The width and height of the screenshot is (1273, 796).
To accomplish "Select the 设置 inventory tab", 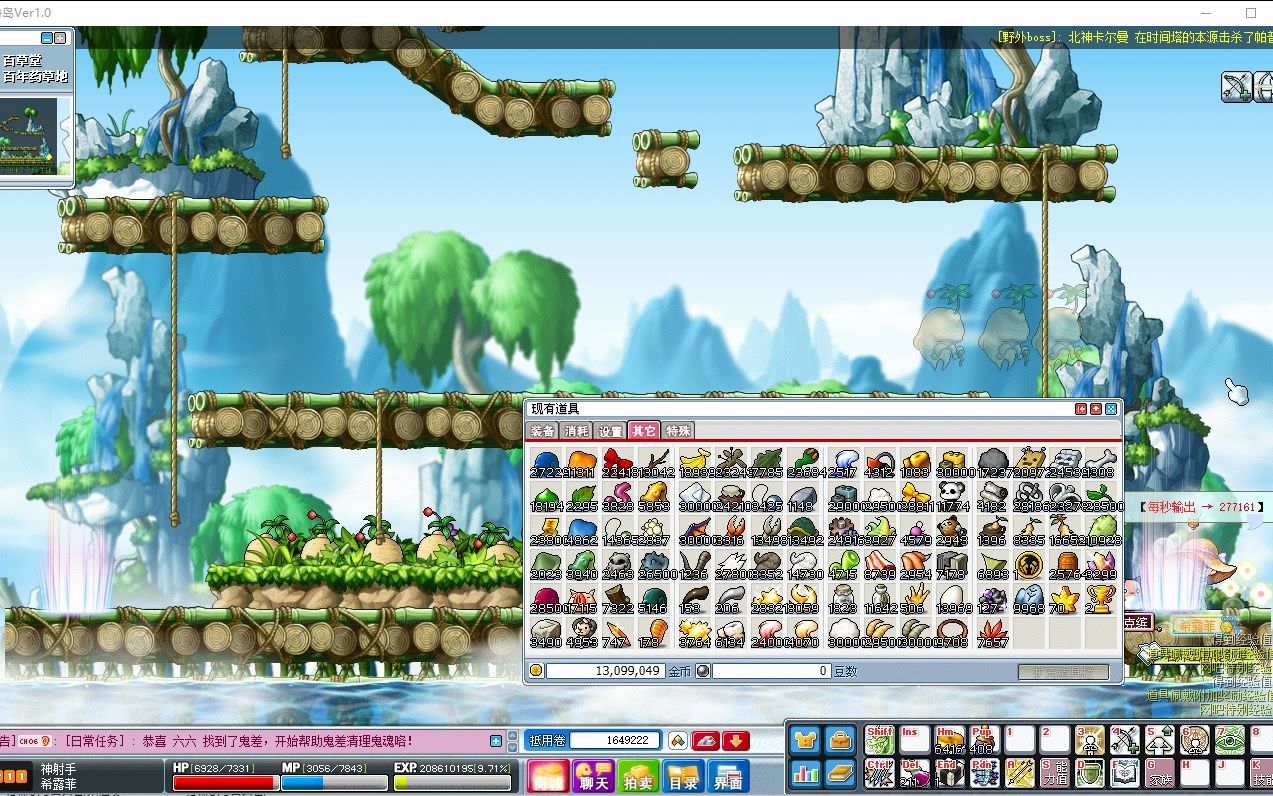I will pos(610,431).
